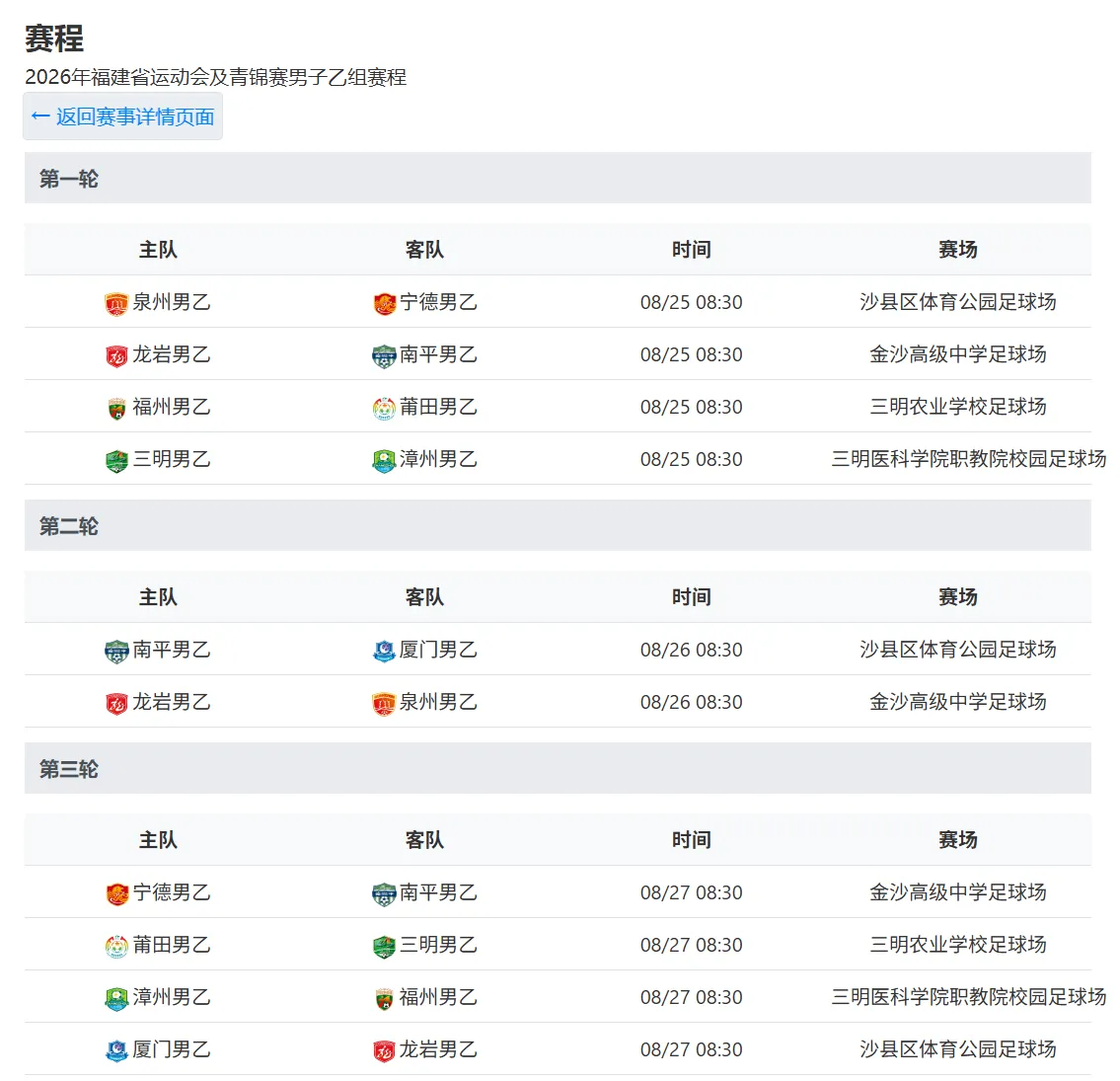Click 宁德男乙 badge in round three home column
The width and height of the screenshot is (1120, 1081).
pos(116,893)
